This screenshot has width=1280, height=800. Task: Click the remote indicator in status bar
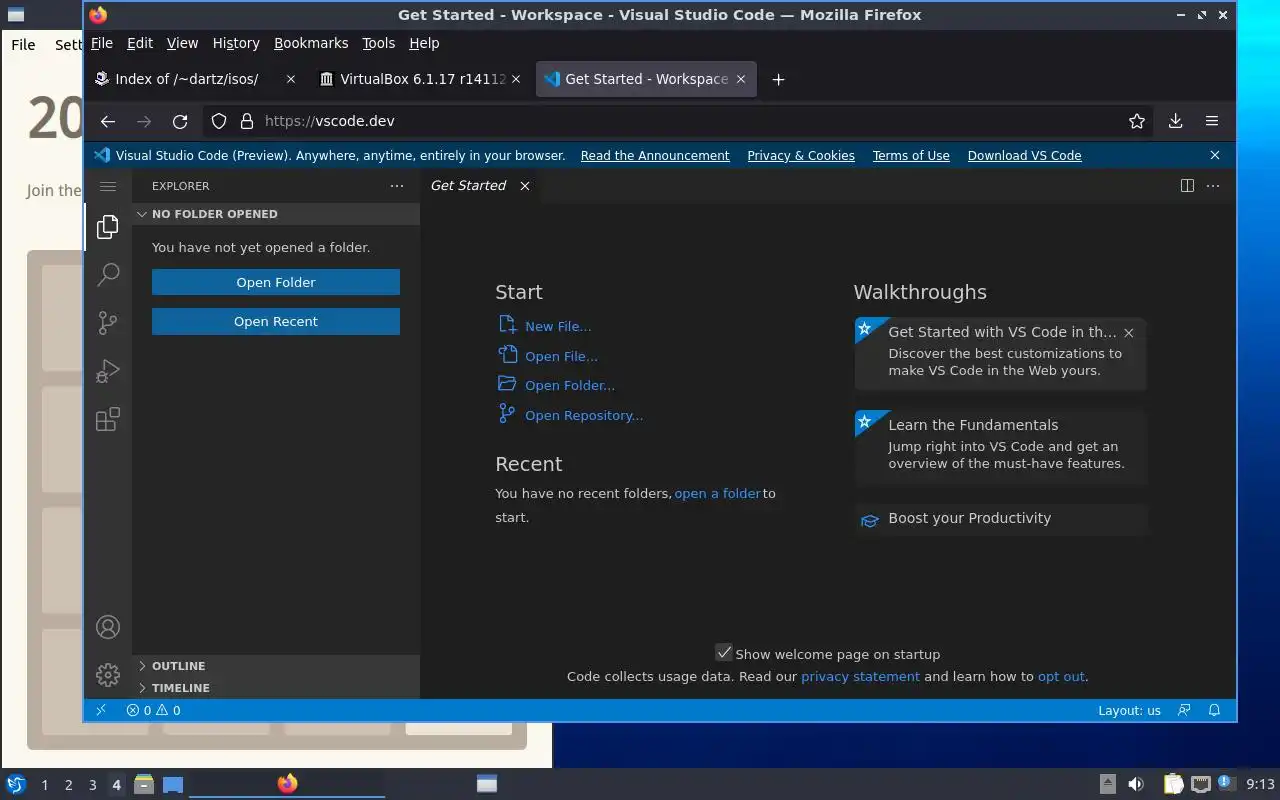(101, 710)
